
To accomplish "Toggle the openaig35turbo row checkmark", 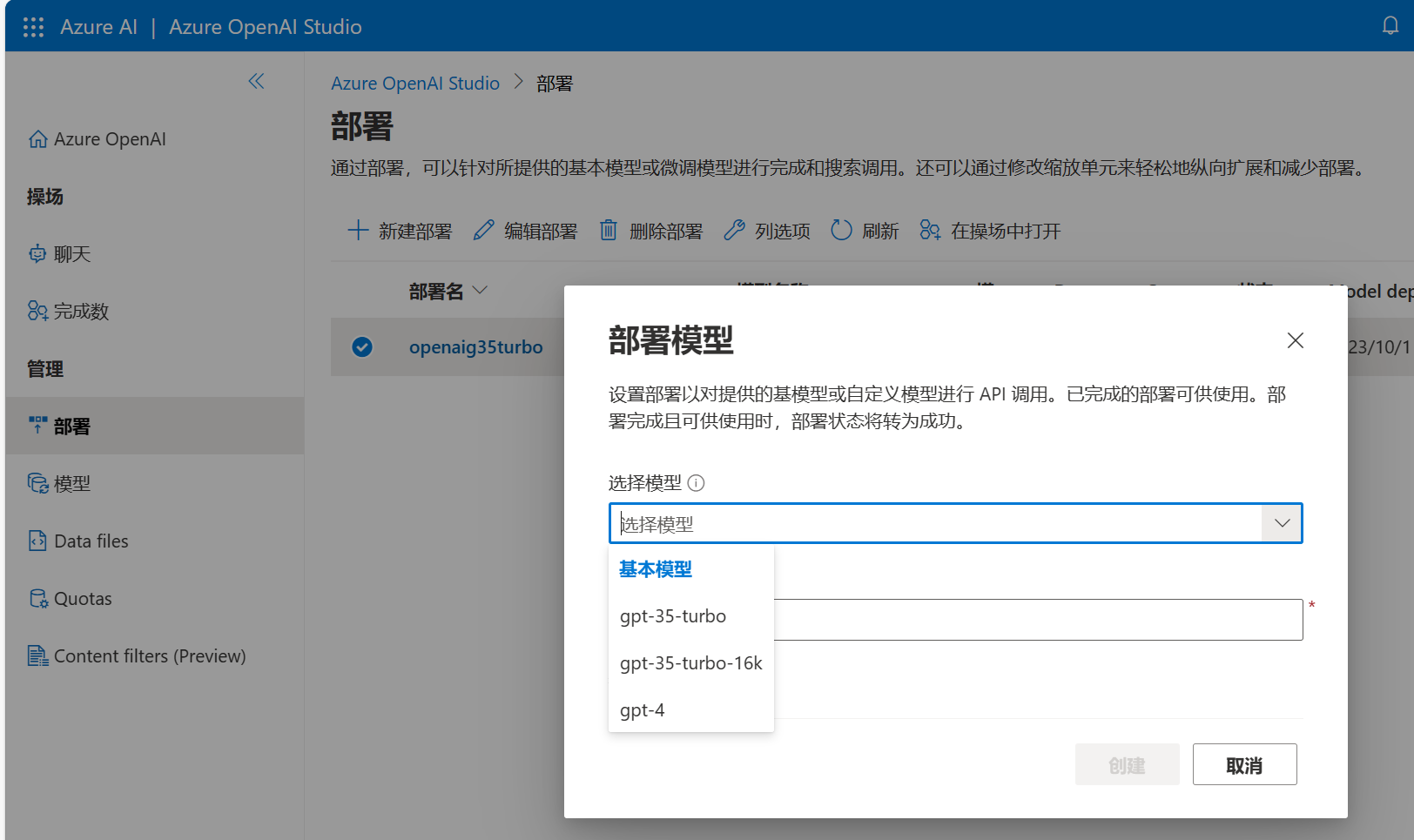I will tap(362, 347).
